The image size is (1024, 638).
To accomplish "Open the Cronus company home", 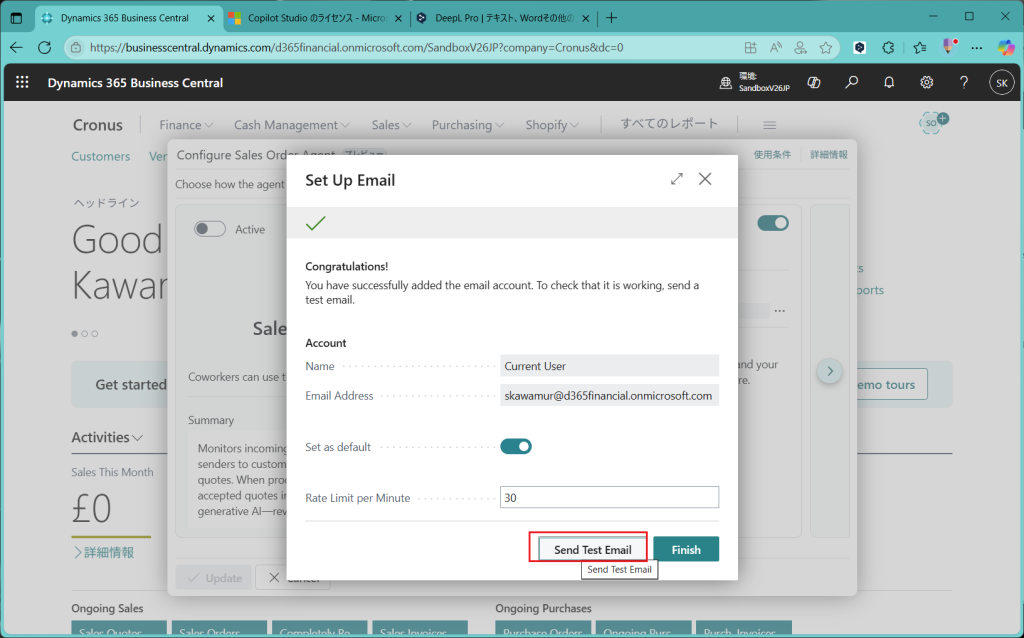I will (x=97, y=125).
